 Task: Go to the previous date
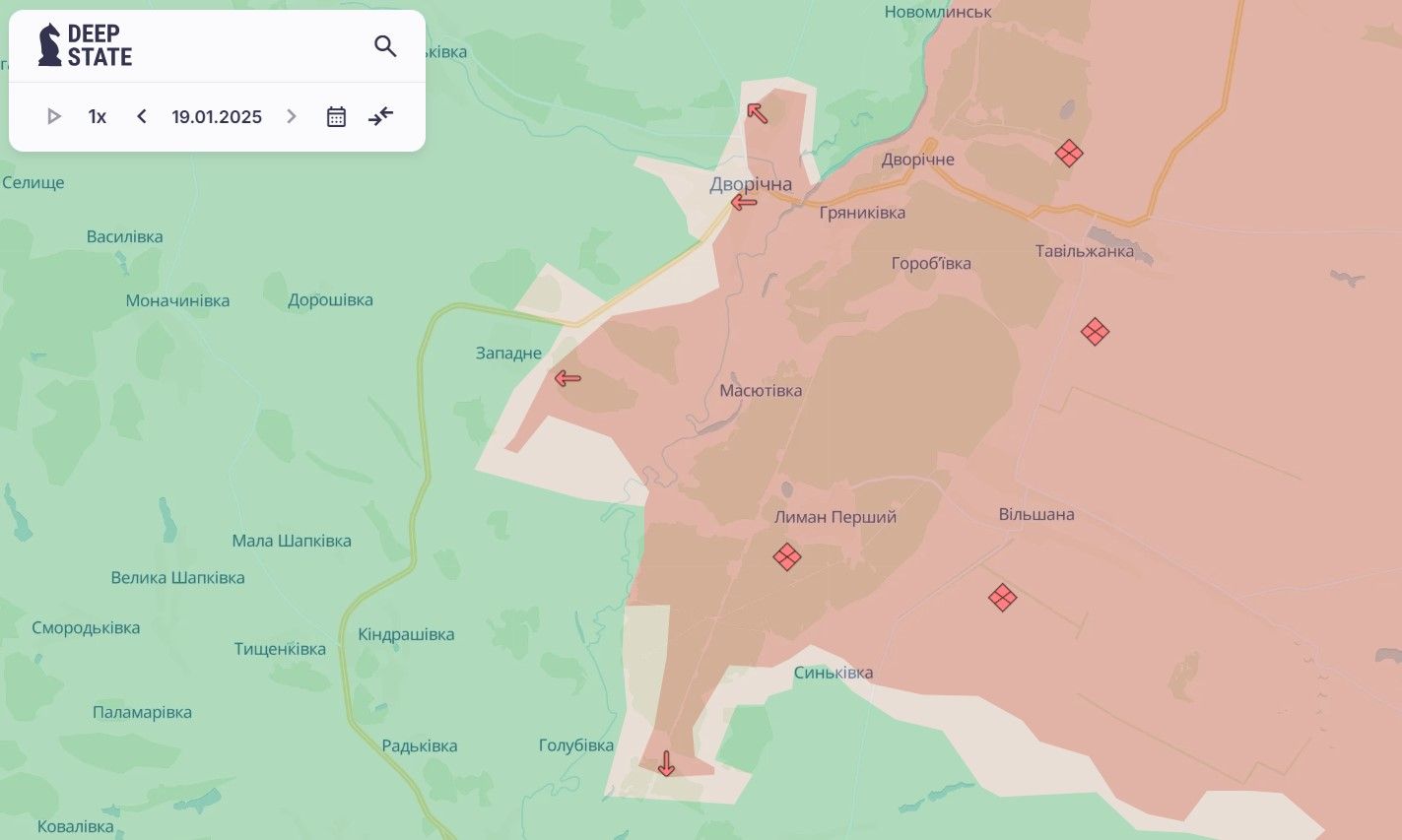point(142,116)
